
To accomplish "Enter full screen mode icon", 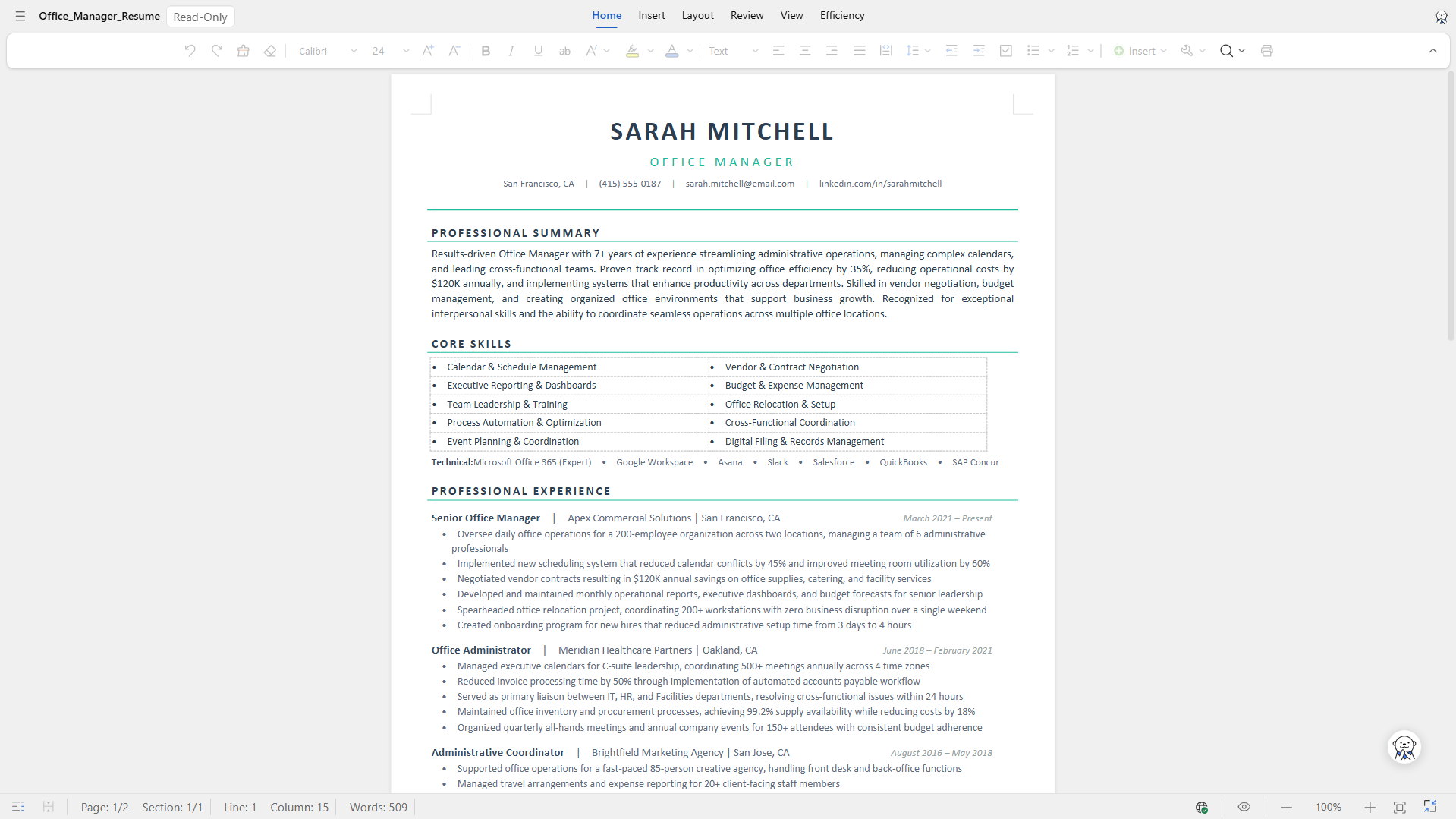I will pos(1430,807).
